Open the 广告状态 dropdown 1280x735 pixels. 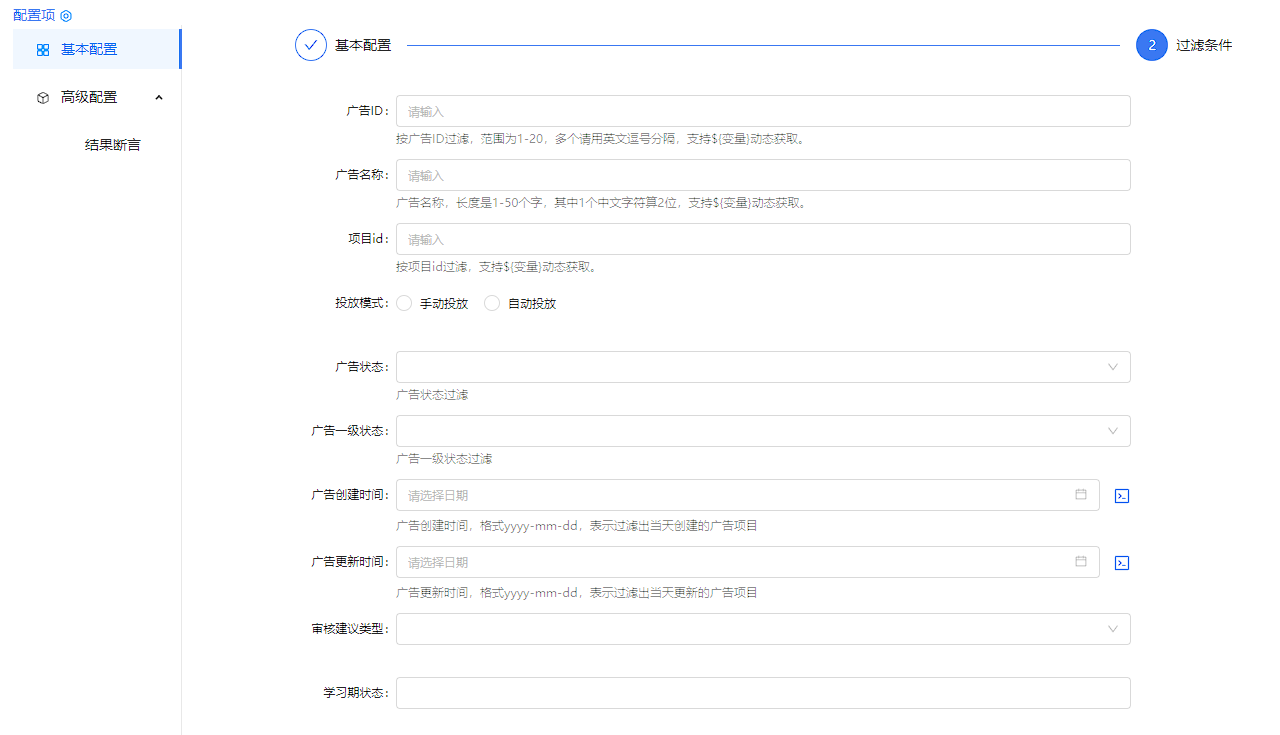[762, 367]
